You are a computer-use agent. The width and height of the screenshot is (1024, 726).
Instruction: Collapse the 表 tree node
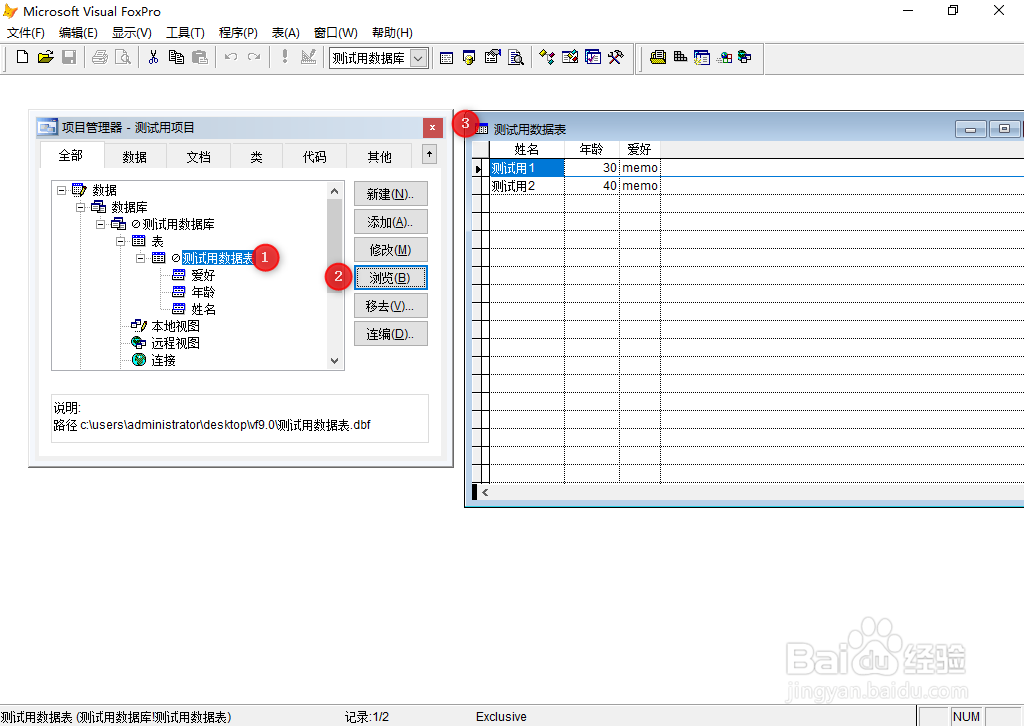(121, 242)
